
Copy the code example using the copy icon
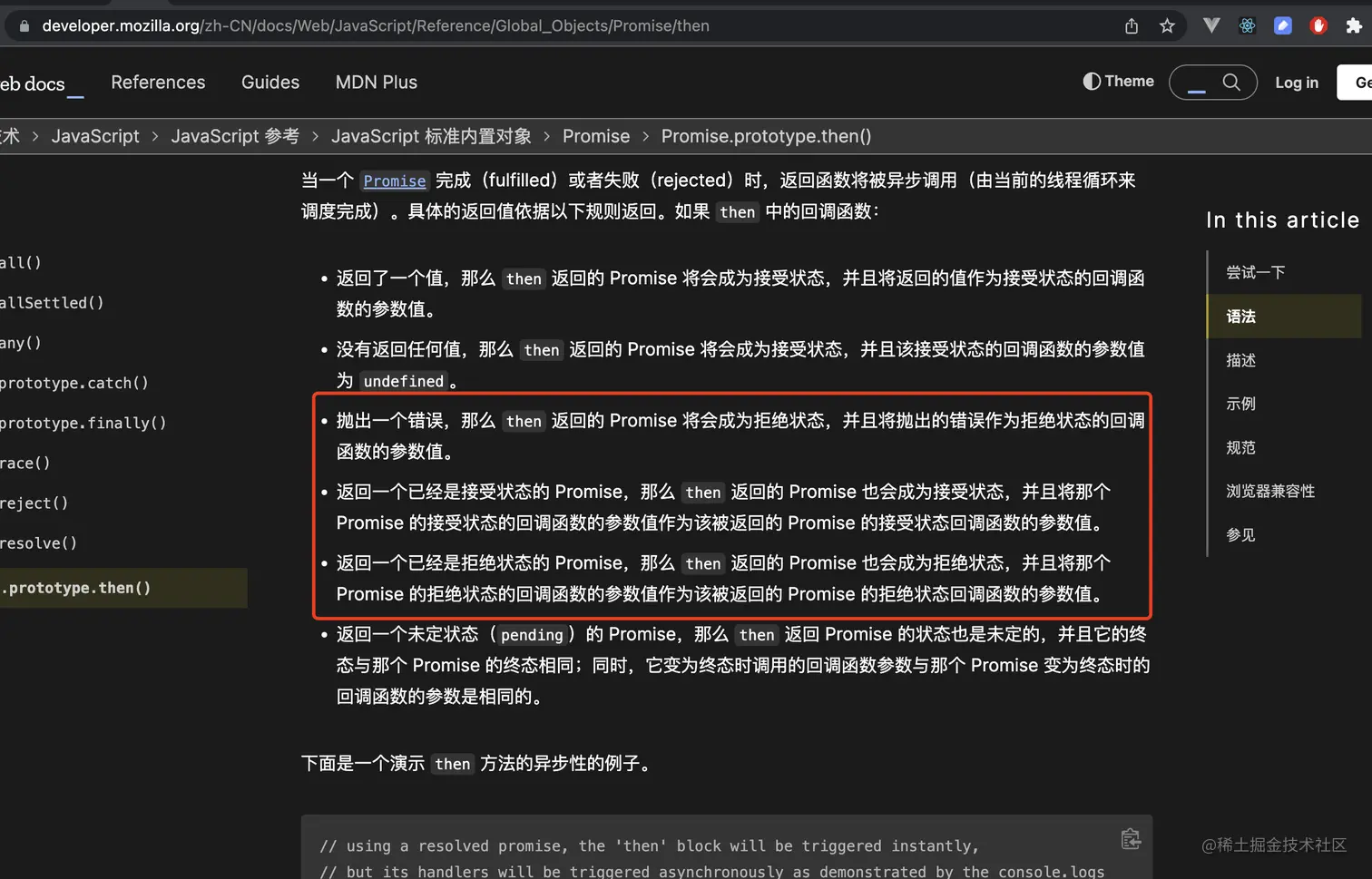point(1131,839)
